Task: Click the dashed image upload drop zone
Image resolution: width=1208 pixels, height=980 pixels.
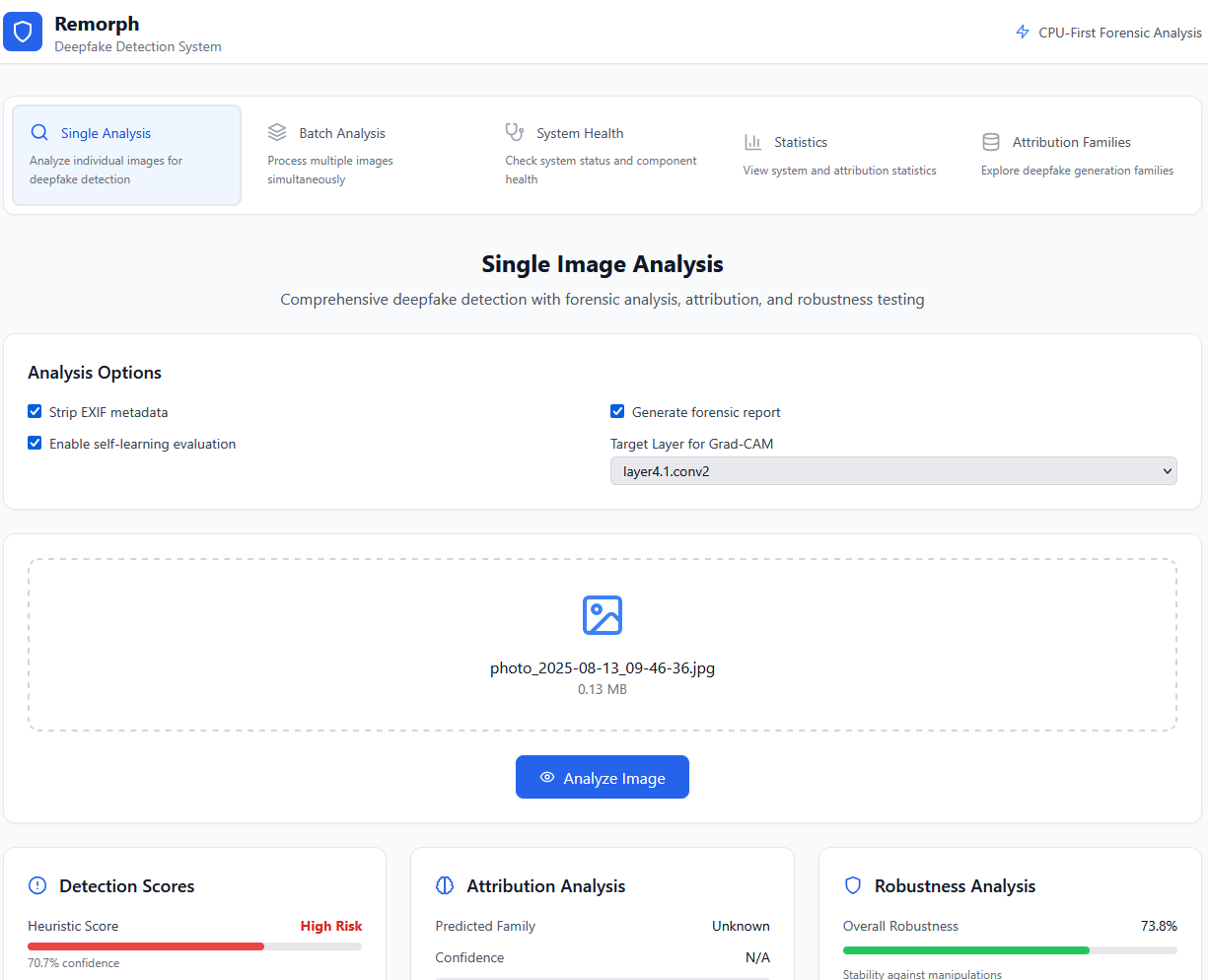Action: (603, 645)
